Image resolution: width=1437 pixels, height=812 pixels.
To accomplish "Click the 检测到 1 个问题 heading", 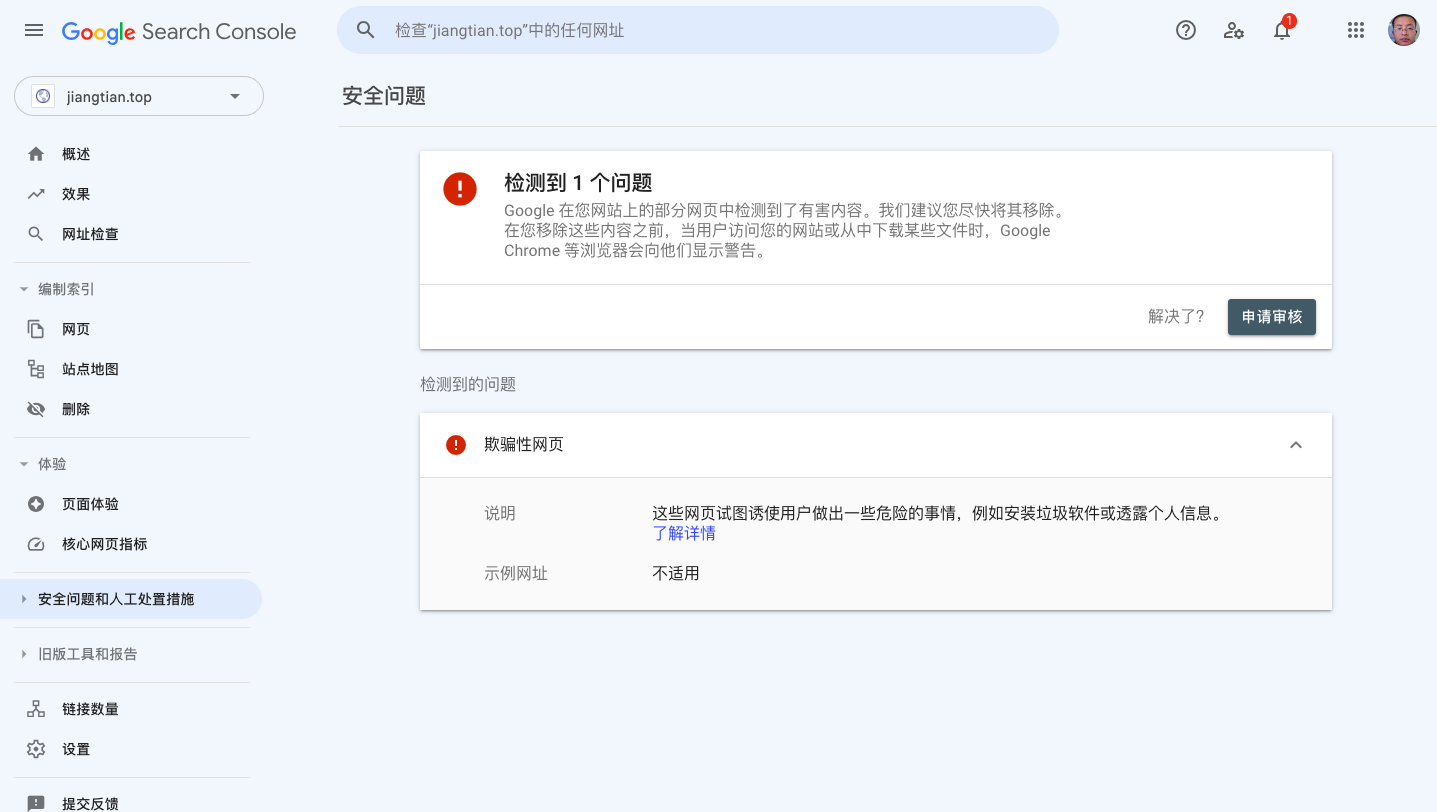I will (578, 182).
